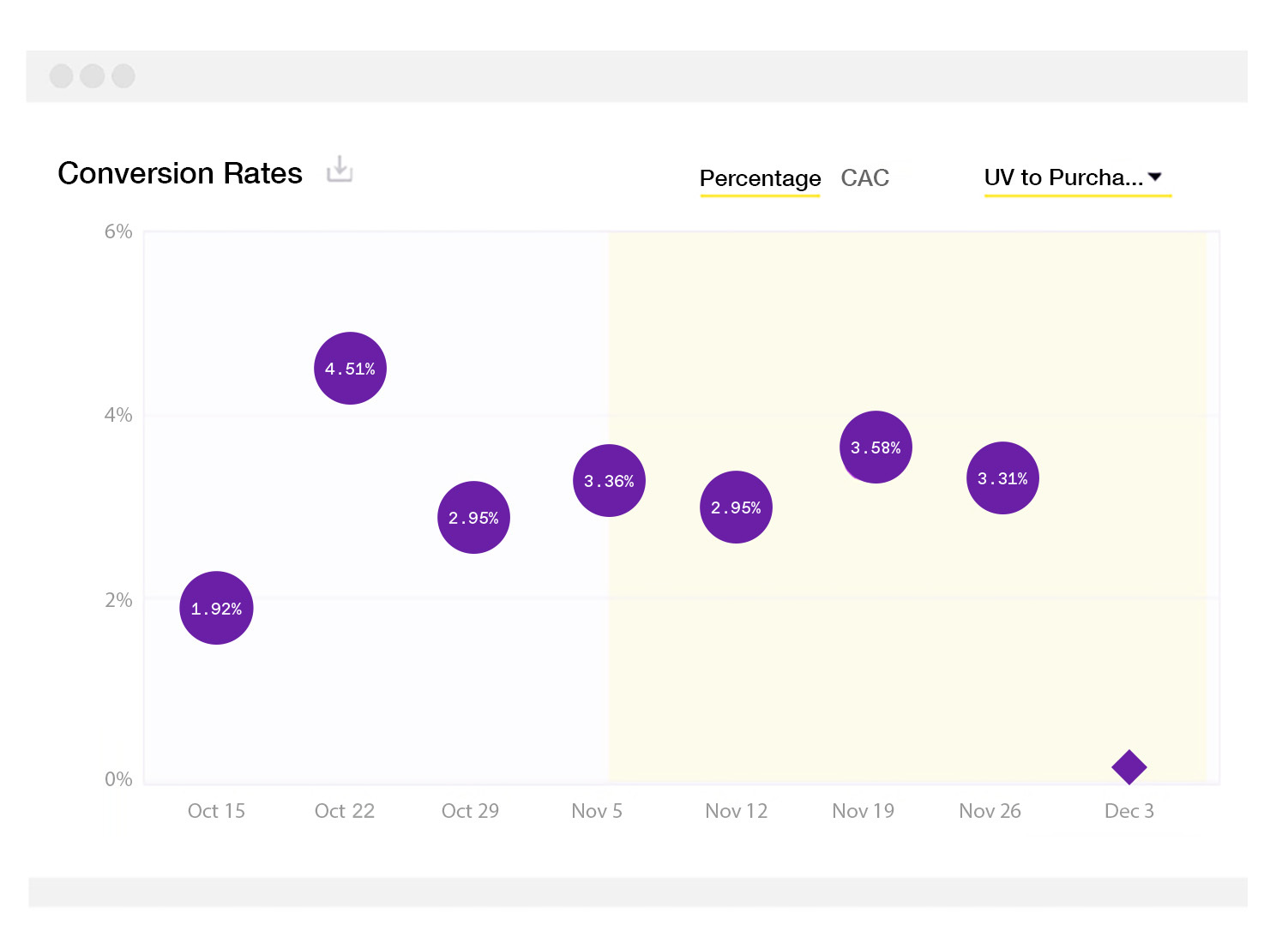Viewport: 1288px width, 931px height.
Task: Select the 4.51% data point
Action: 350,369
